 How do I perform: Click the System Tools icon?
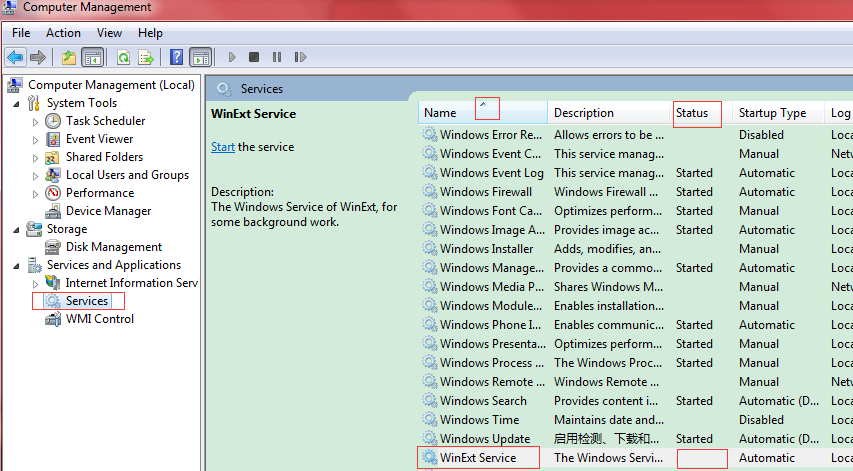[34, 103]
